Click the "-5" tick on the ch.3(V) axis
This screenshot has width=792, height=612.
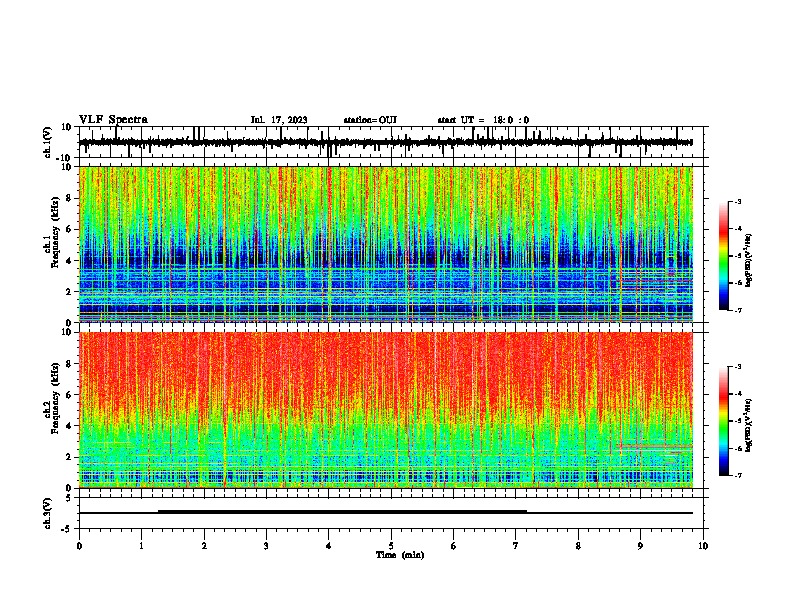click(68, 529)
